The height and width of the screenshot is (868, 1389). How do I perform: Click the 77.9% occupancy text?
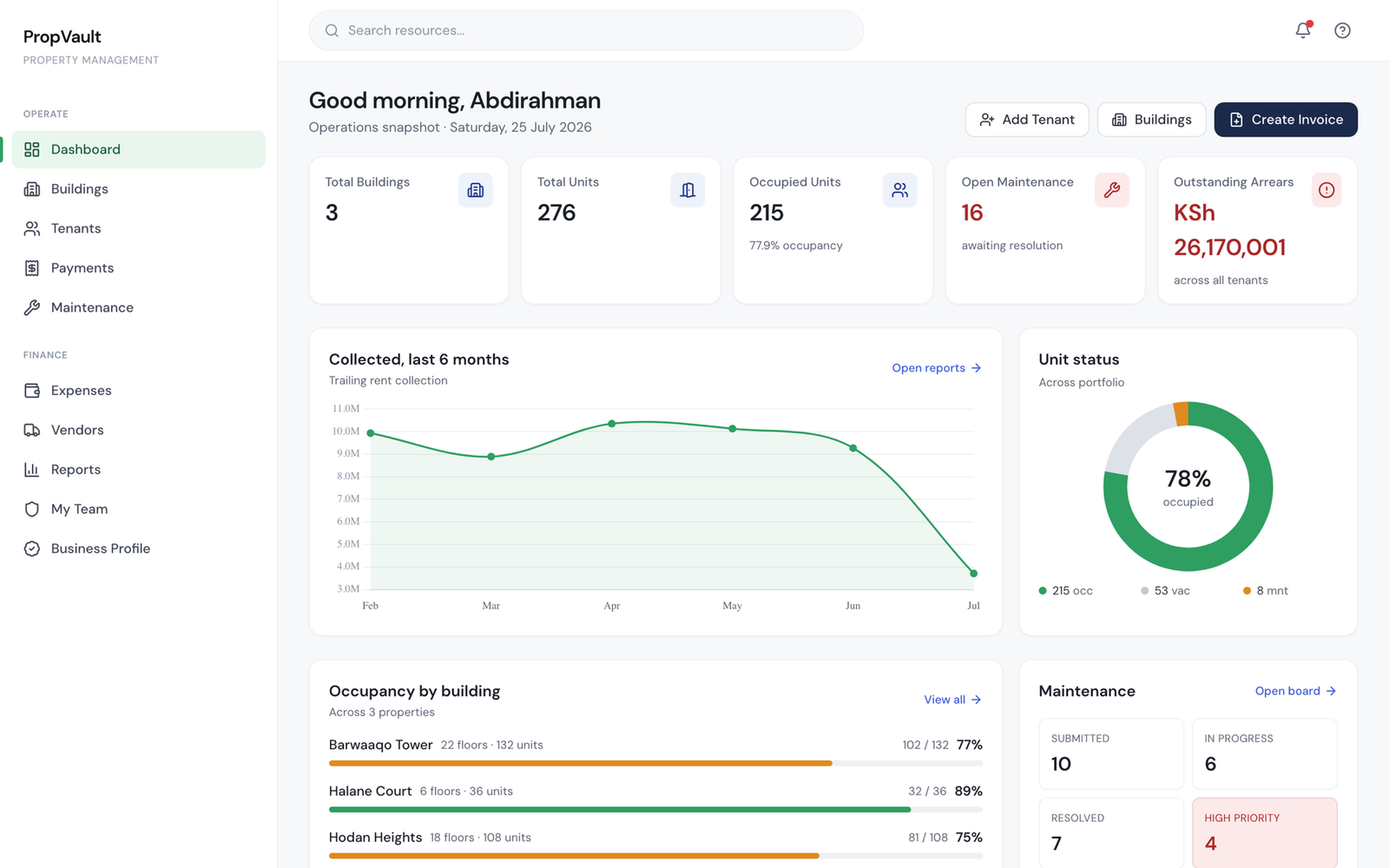(796, 246)
